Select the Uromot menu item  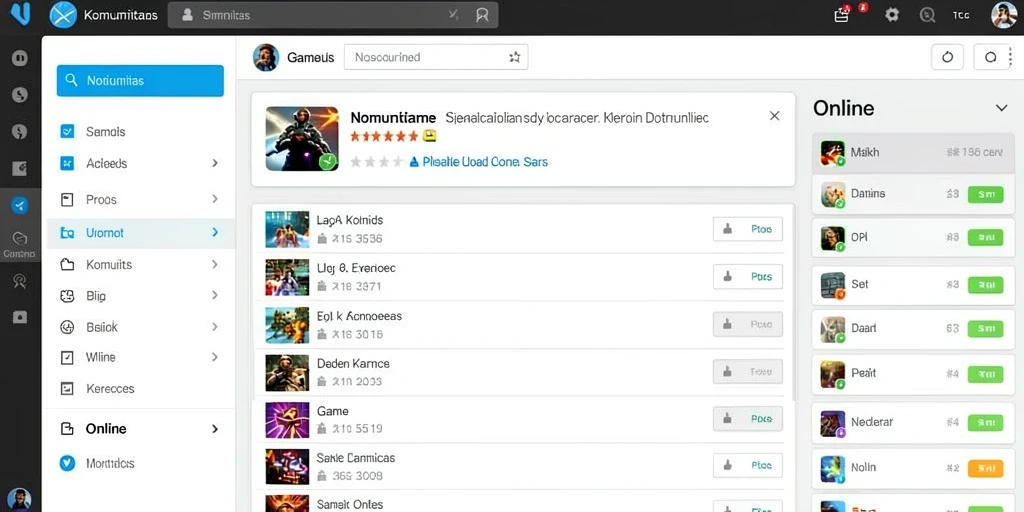click(x=141, y=233)
